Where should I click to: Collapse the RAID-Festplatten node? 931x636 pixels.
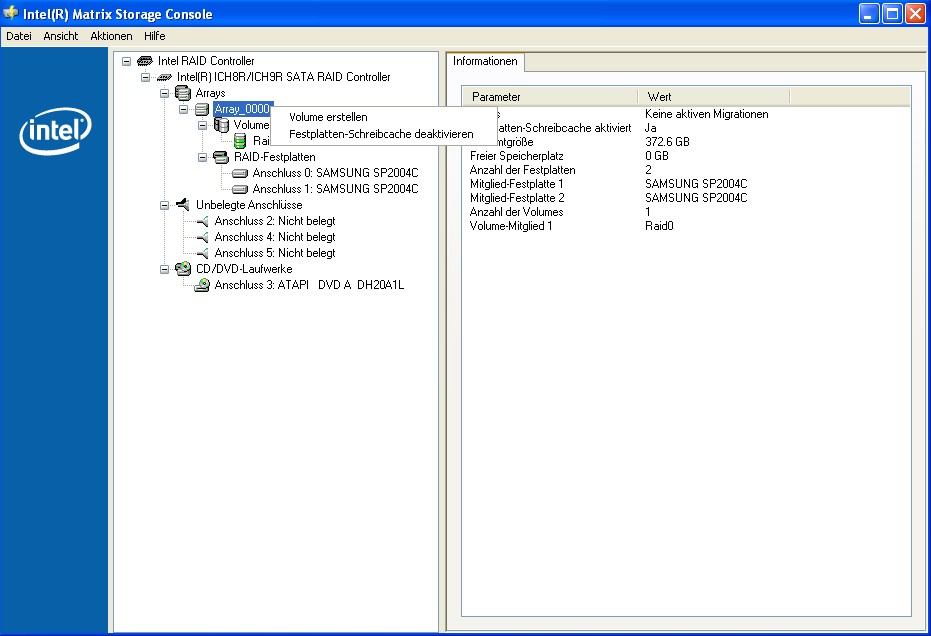tap(202, 157)
